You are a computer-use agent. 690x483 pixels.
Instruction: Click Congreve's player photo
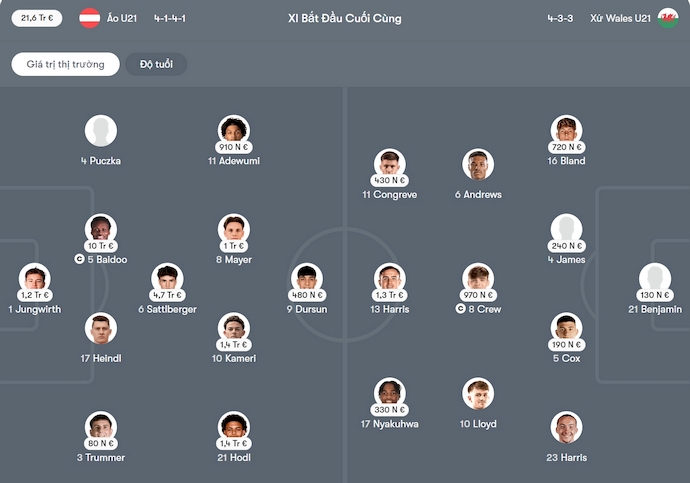tap(389, 164)
